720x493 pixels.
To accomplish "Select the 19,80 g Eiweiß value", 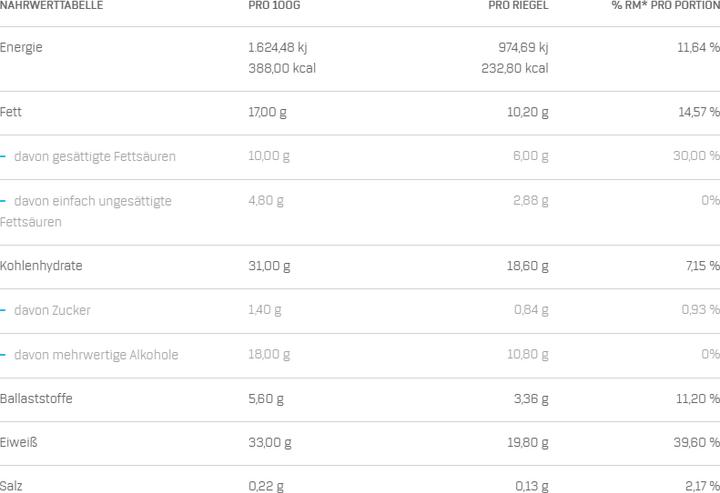I will (528, 443).
